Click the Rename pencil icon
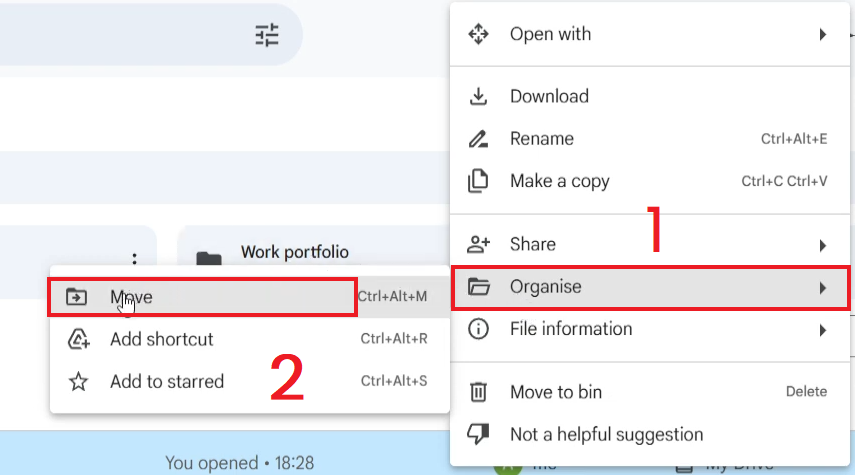 (478, 139)
